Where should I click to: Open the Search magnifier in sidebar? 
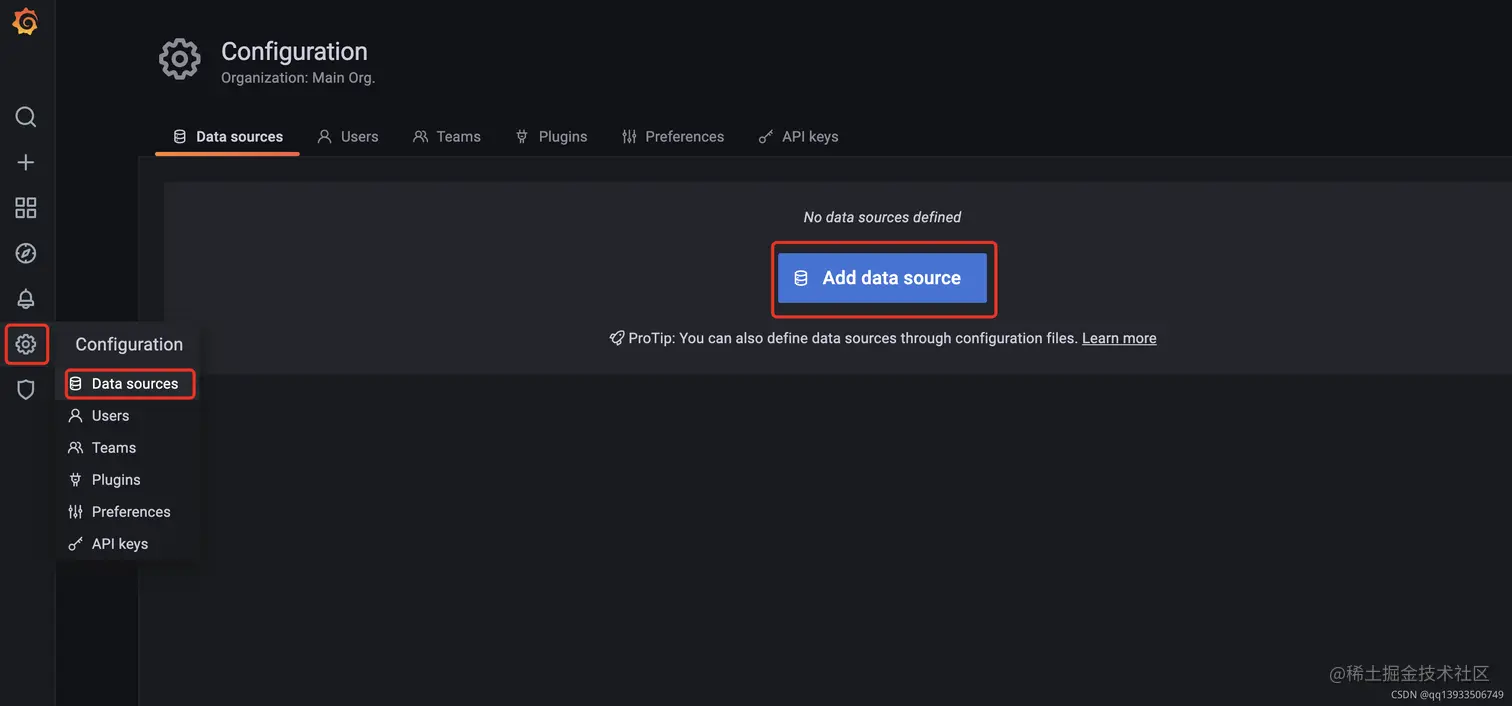click(26, 117)
